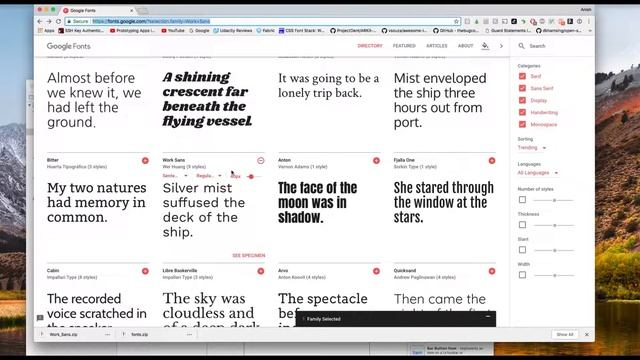Open the Work_Sans.zip download
This screenshot has width=640, height=360.
point(63,334)
